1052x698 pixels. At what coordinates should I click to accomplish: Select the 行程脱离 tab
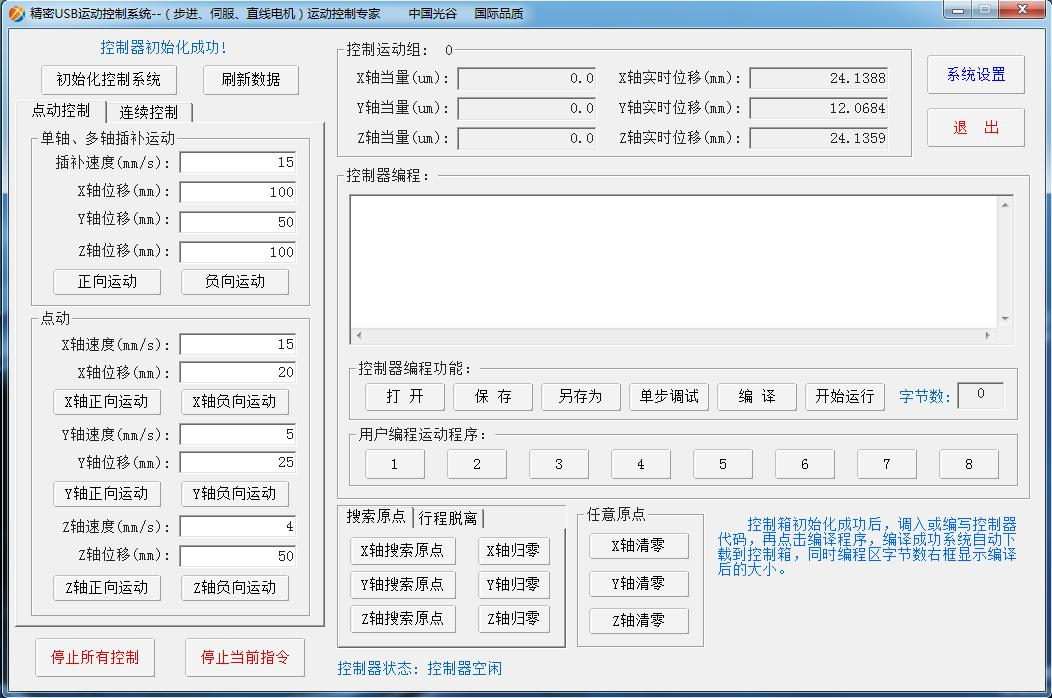click(448, 518)
